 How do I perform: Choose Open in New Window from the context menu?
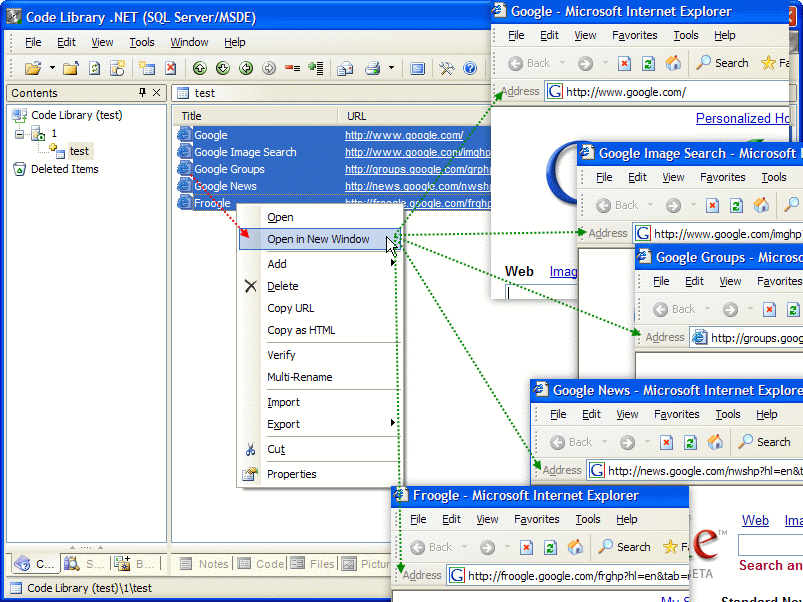pos(319,240)
